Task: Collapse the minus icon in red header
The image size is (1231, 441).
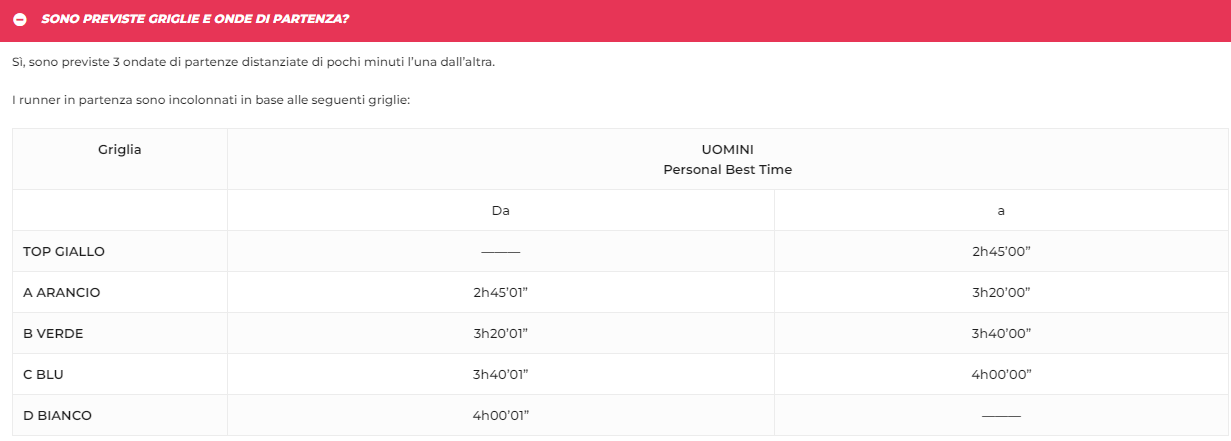Action: pyautogui.click(x=20, y=20)
